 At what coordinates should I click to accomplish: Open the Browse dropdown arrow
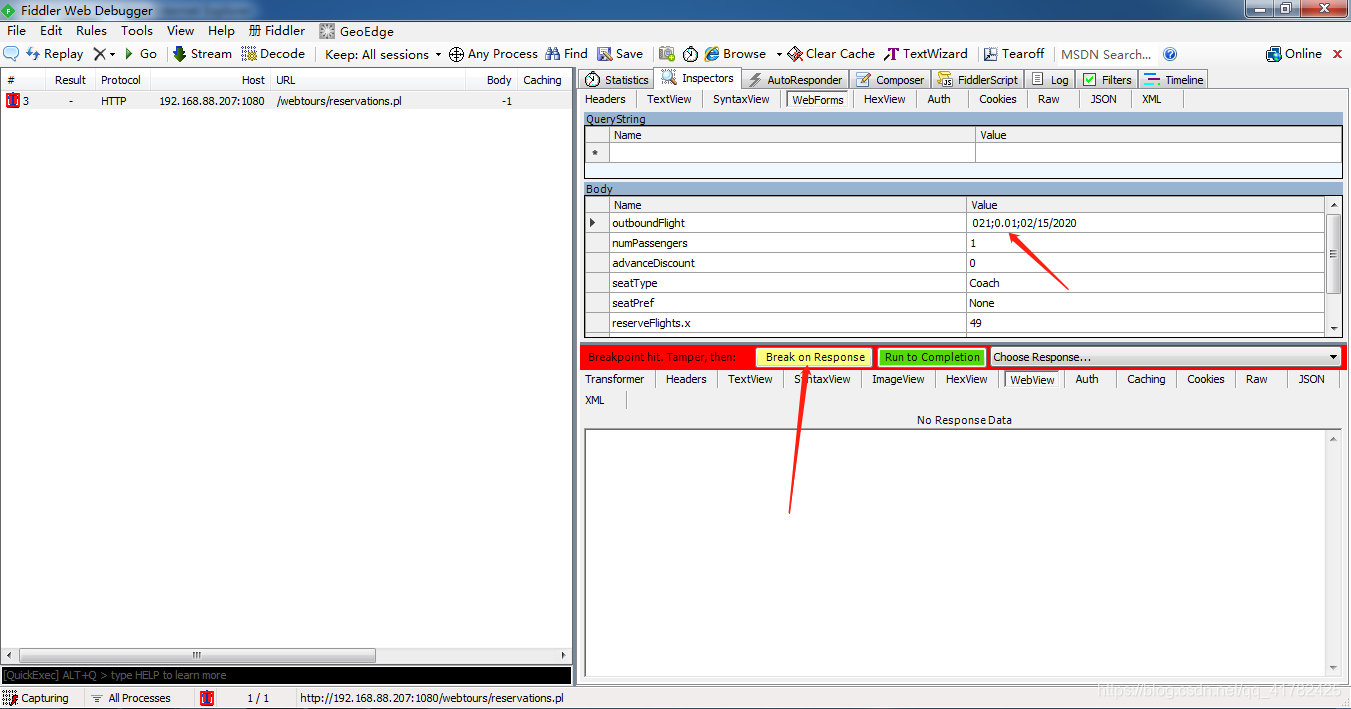pyautogui.click(x=778, y=54)
